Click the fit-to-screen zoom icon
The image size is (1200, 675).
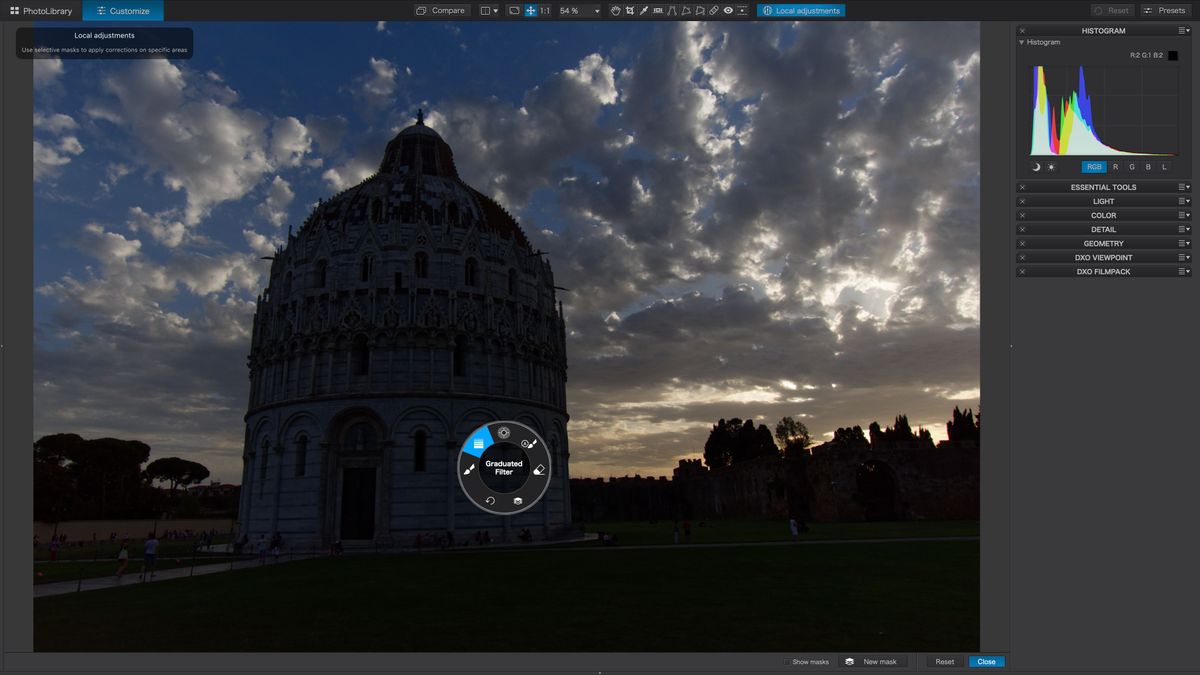[514, 10]
